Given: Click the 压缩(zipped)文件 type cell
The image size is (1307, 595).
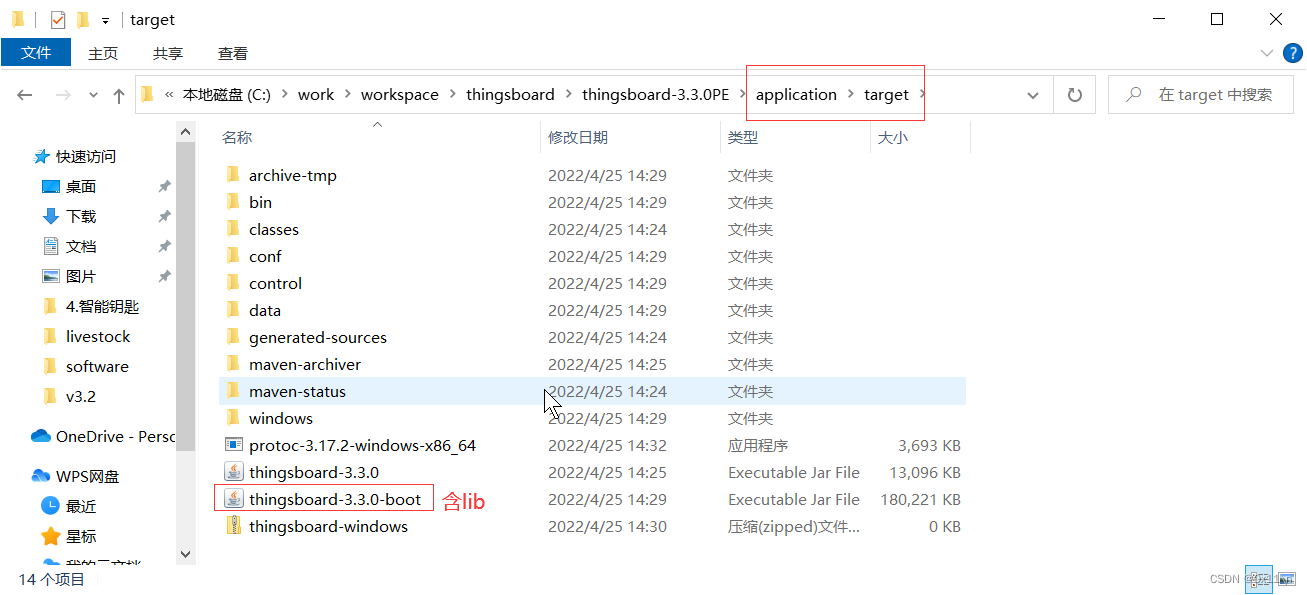Looking at the screenshot, I should point(793,526).
